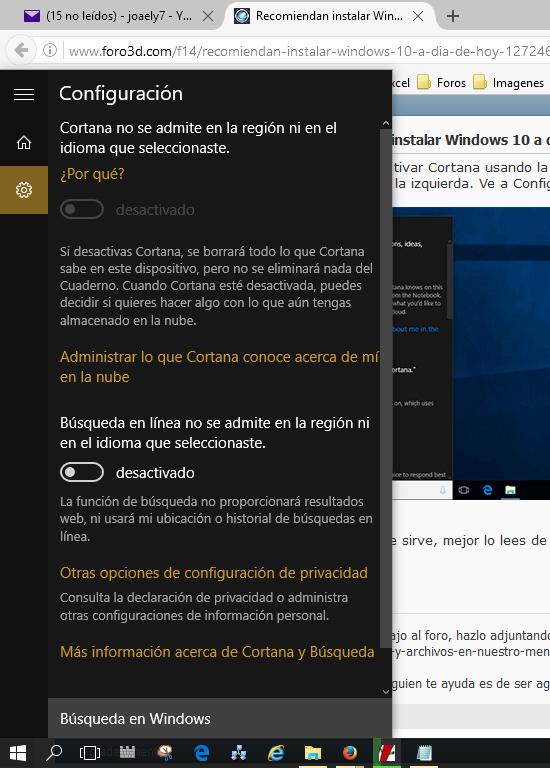
Task: Launch Microsoft Edge from the taskbar
Action: click(201, 753)
